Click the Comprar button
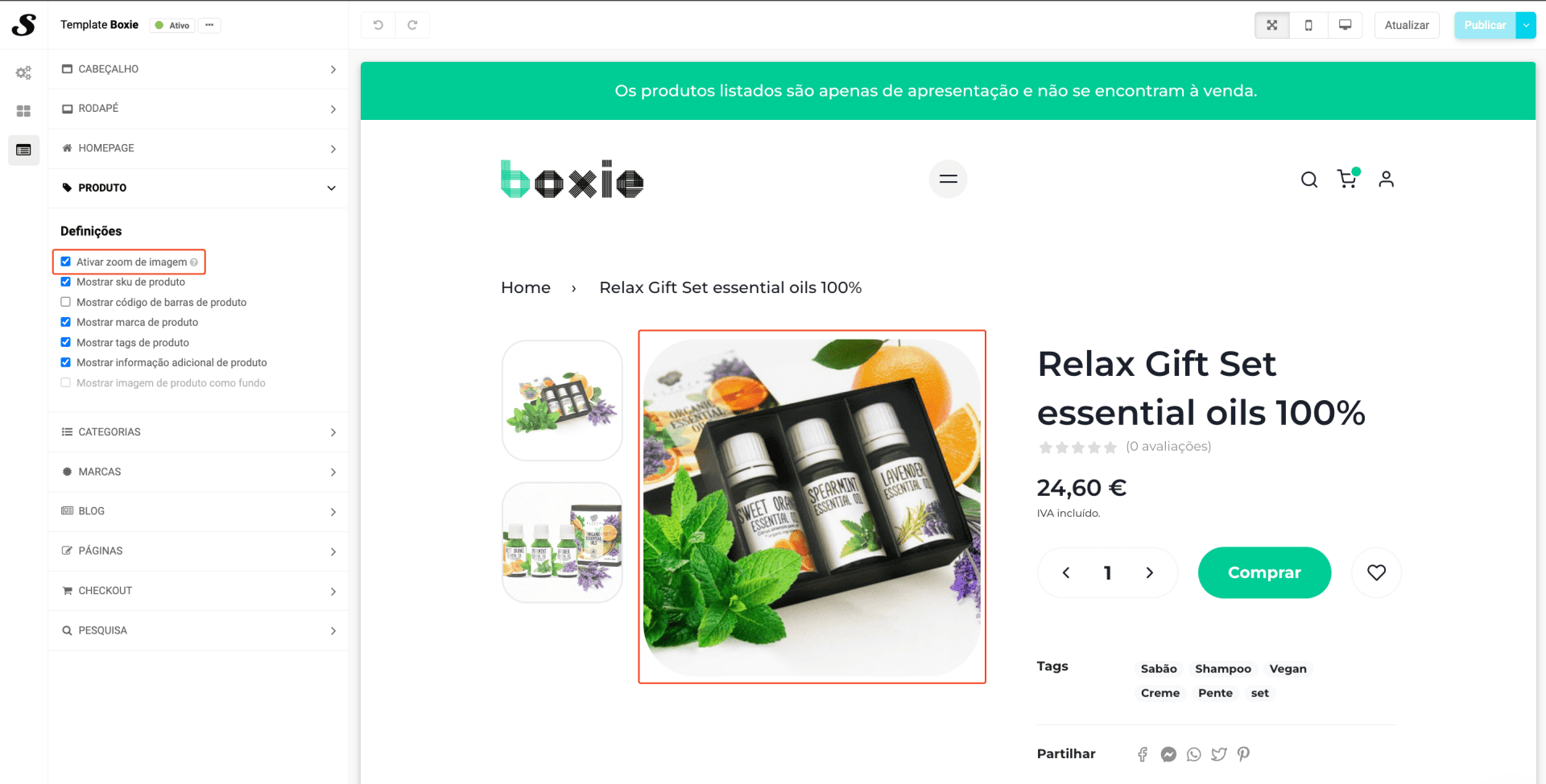 pos(1264,572)
